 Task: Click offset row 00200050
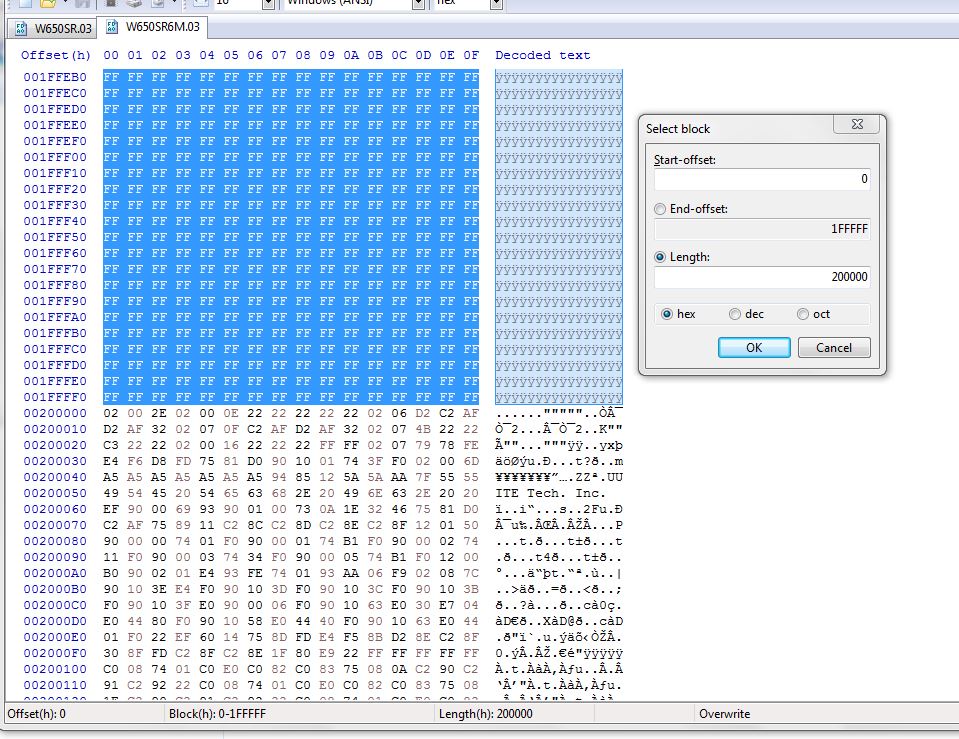point(55,493)
